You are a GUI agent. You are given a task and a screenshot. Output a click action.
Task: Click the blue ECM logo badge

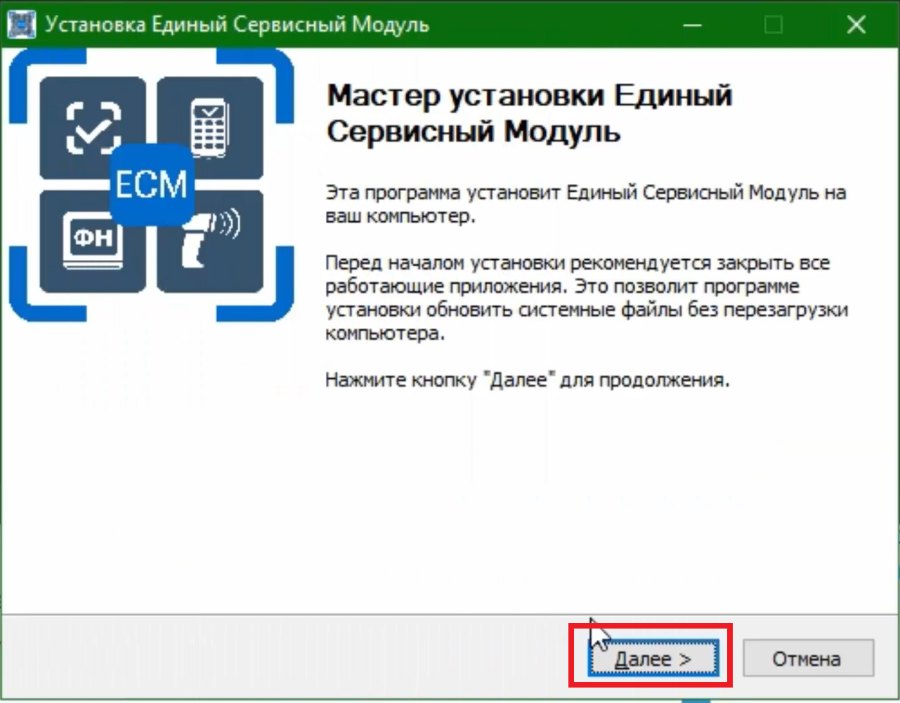pos(152,184)
